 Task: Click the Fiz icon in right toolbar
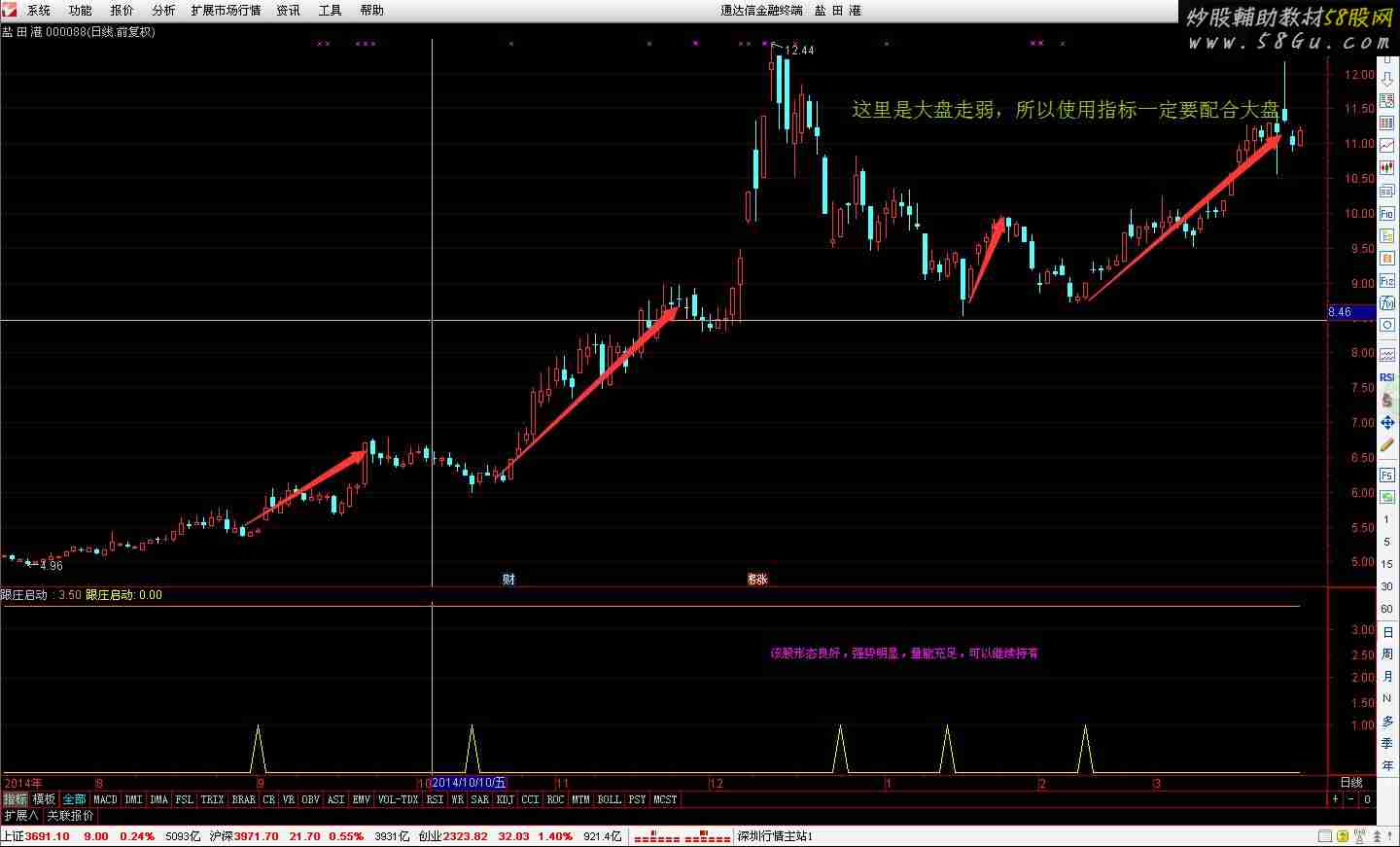[x=1387, y=281]
